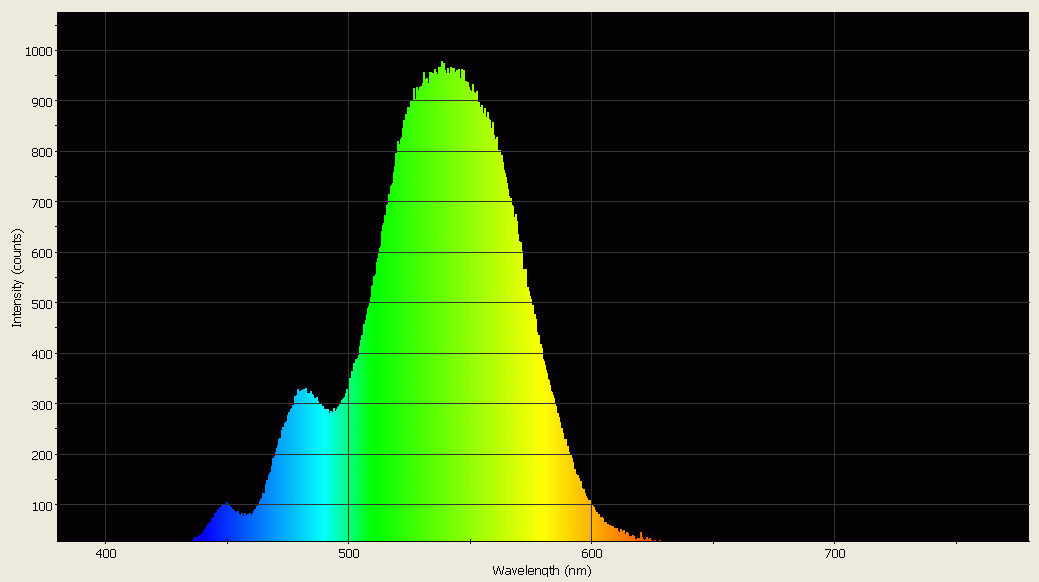The image size is (1039, 582).
Task: Click the 600 wavelength tick label
Action: click(x=591, y=551)
